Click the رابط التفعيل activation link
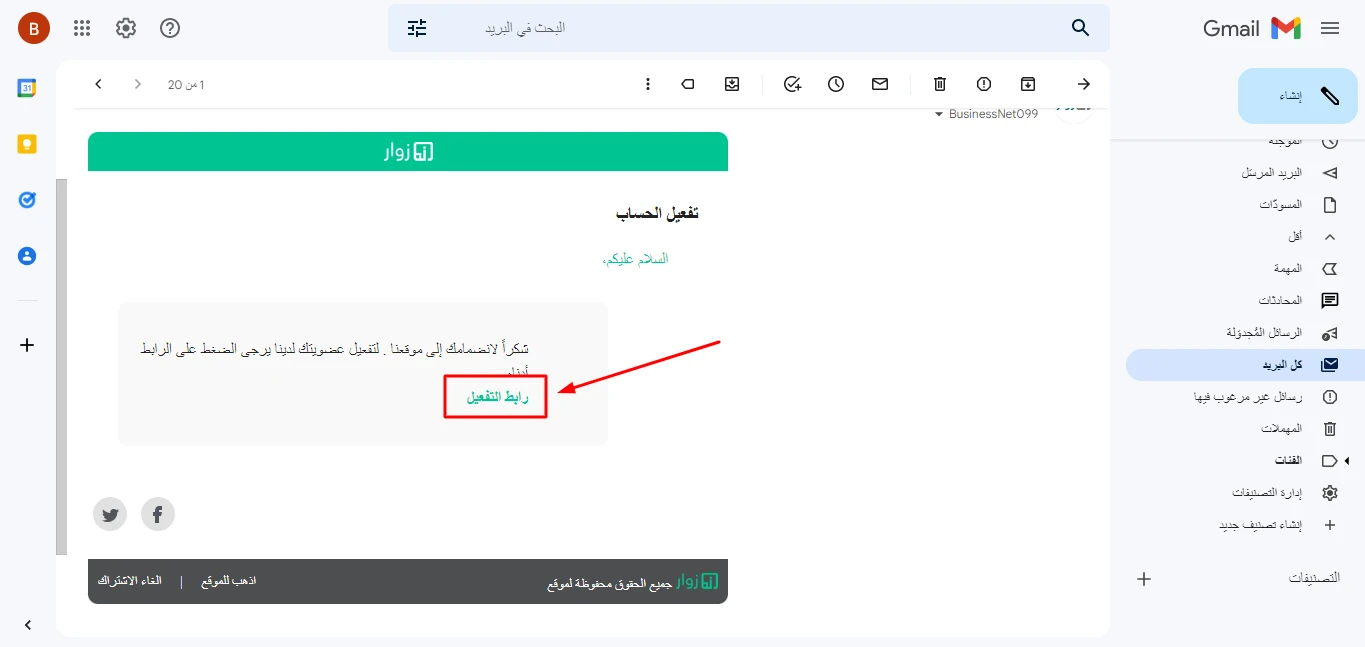Screen dimensions: 1365x647 click(497, 397)
